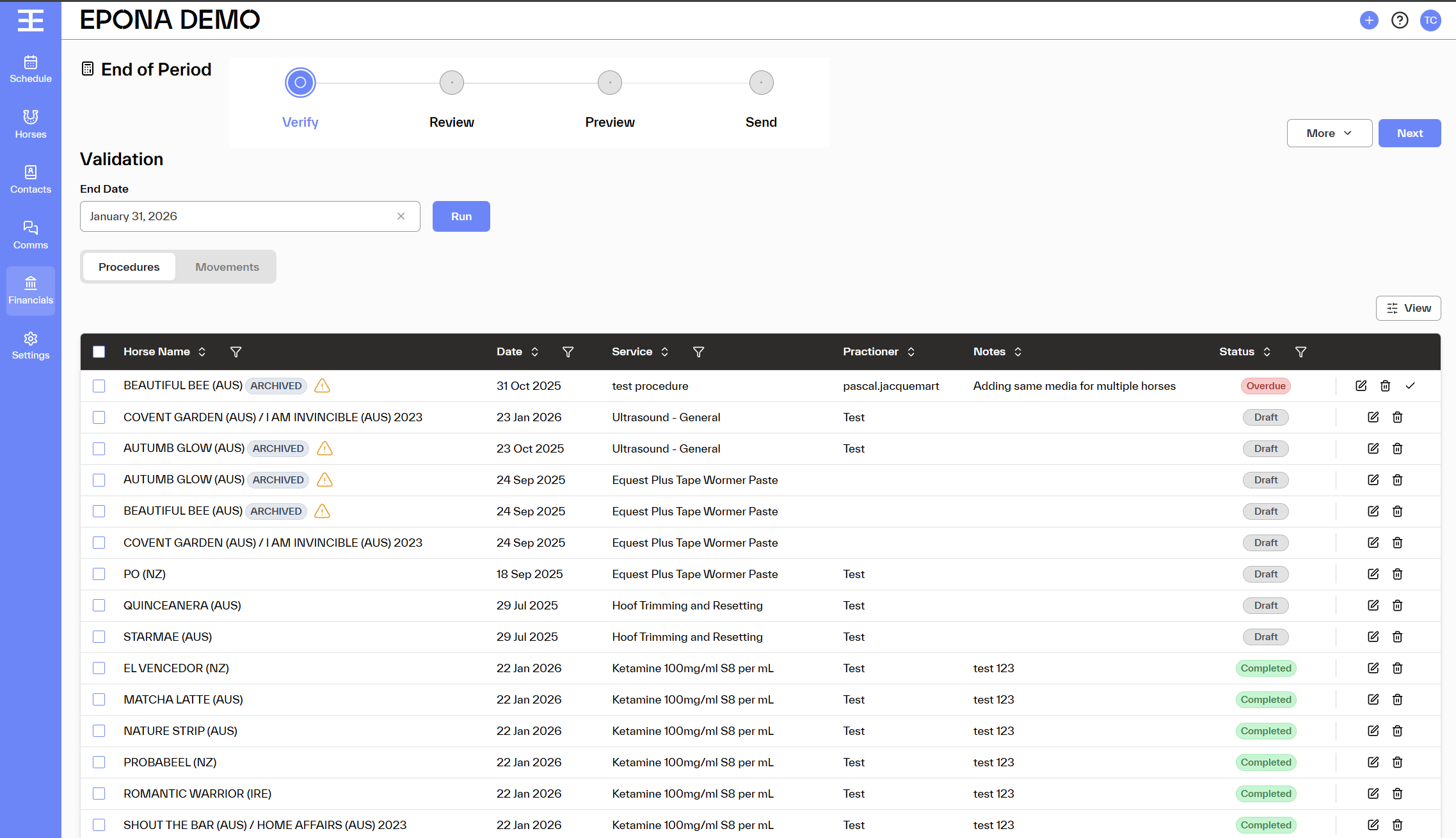Open the Horses sidebar section
The image size is (1456, 838).
pos(31,124)
